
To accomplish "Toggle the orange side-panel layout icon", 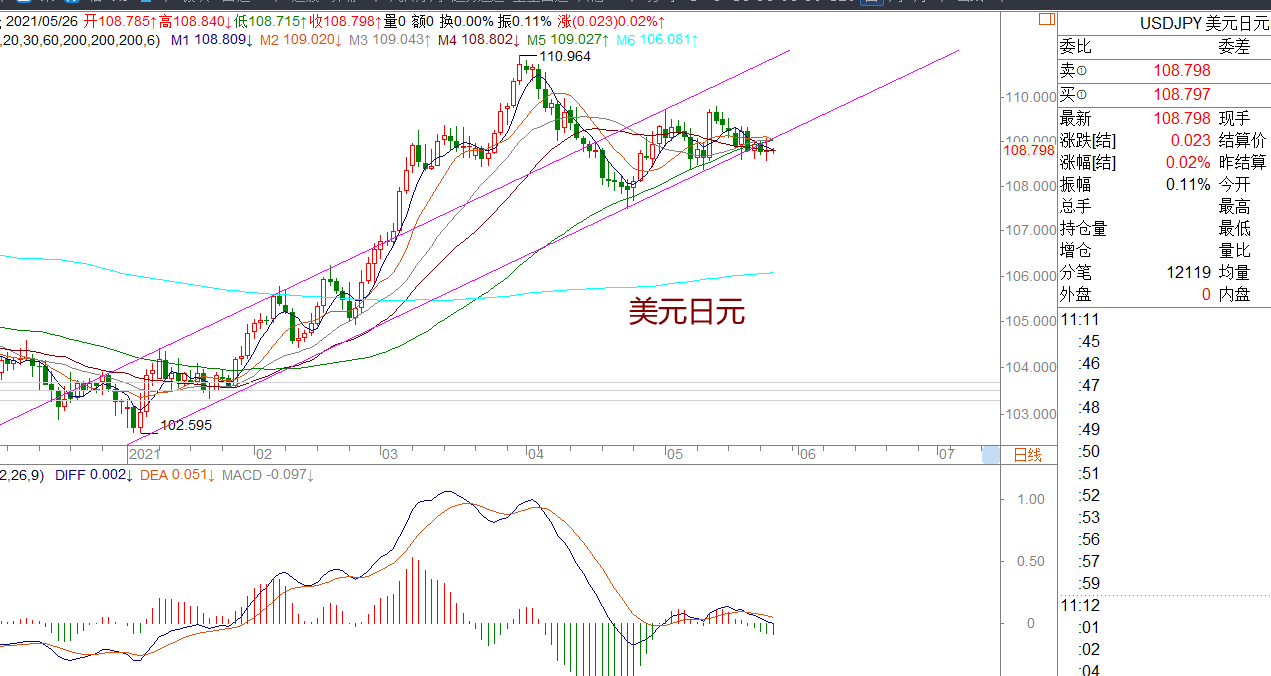I will pos(1046,19).
